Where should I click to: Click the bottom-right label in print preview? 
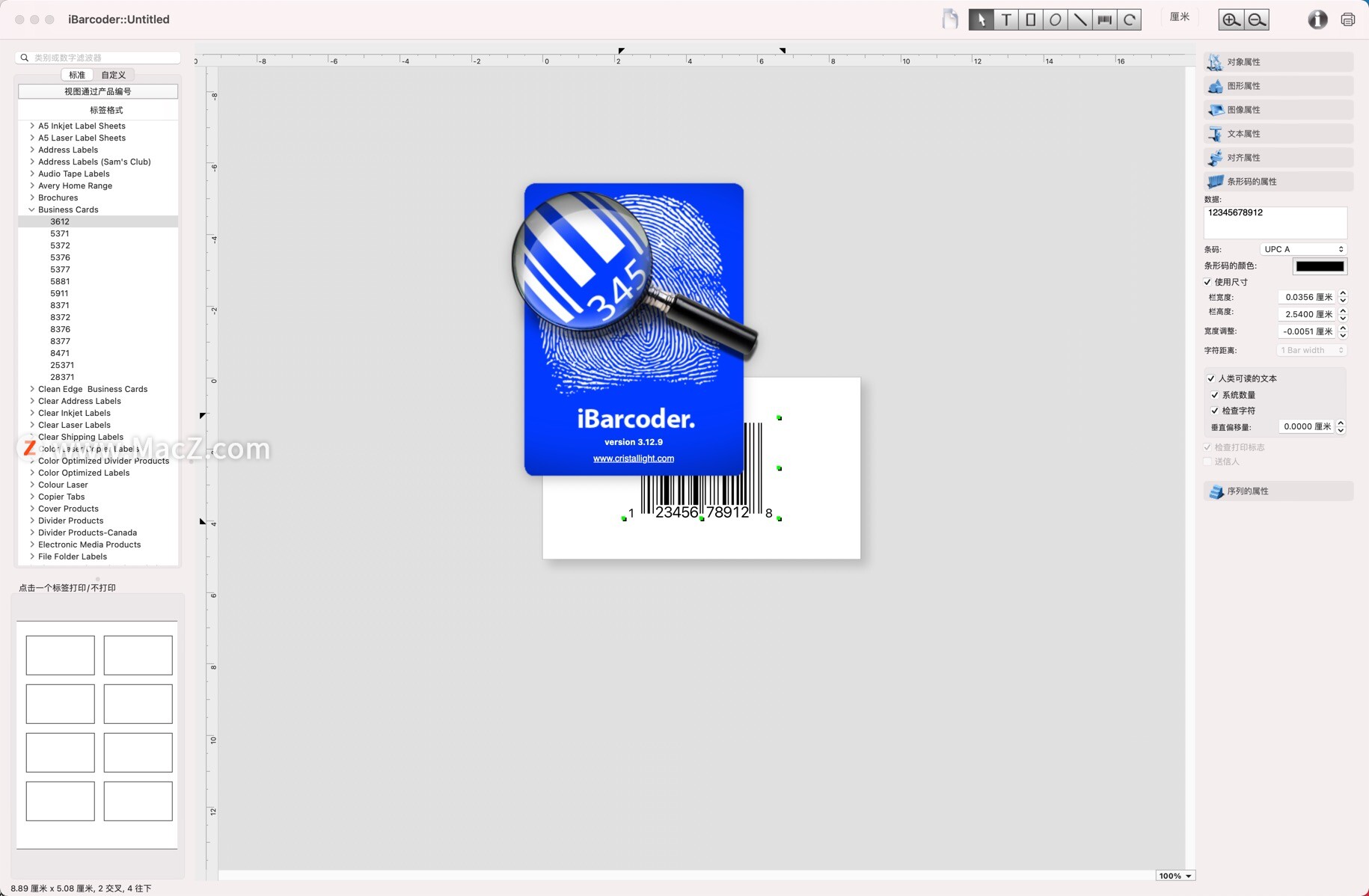point(138,801)
